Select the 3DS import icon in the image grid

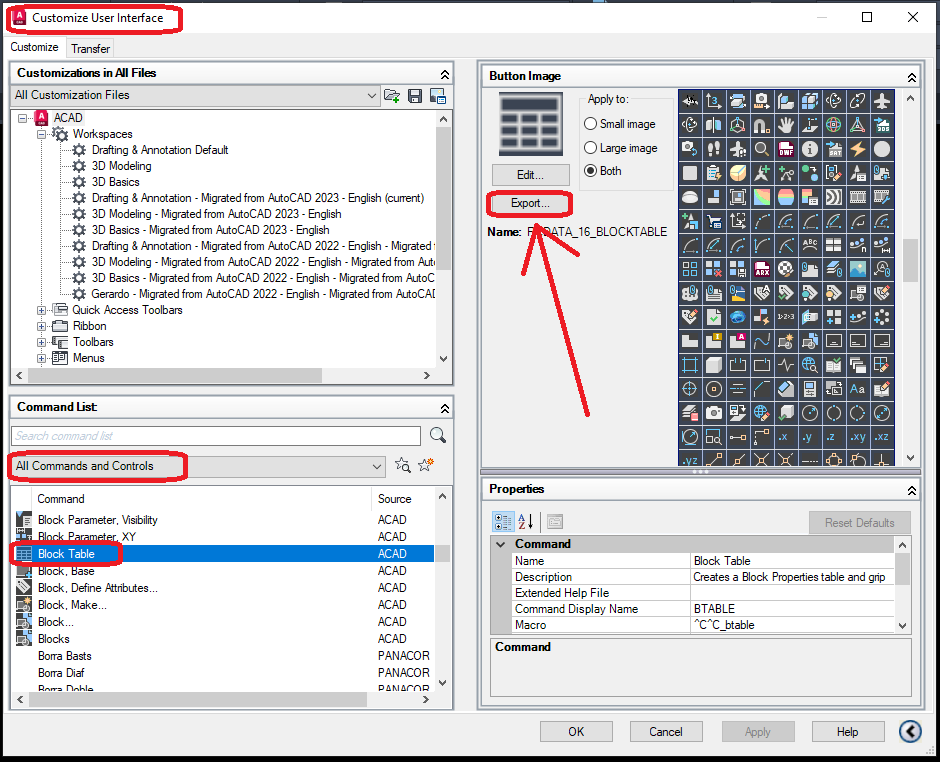pos(882,125)
